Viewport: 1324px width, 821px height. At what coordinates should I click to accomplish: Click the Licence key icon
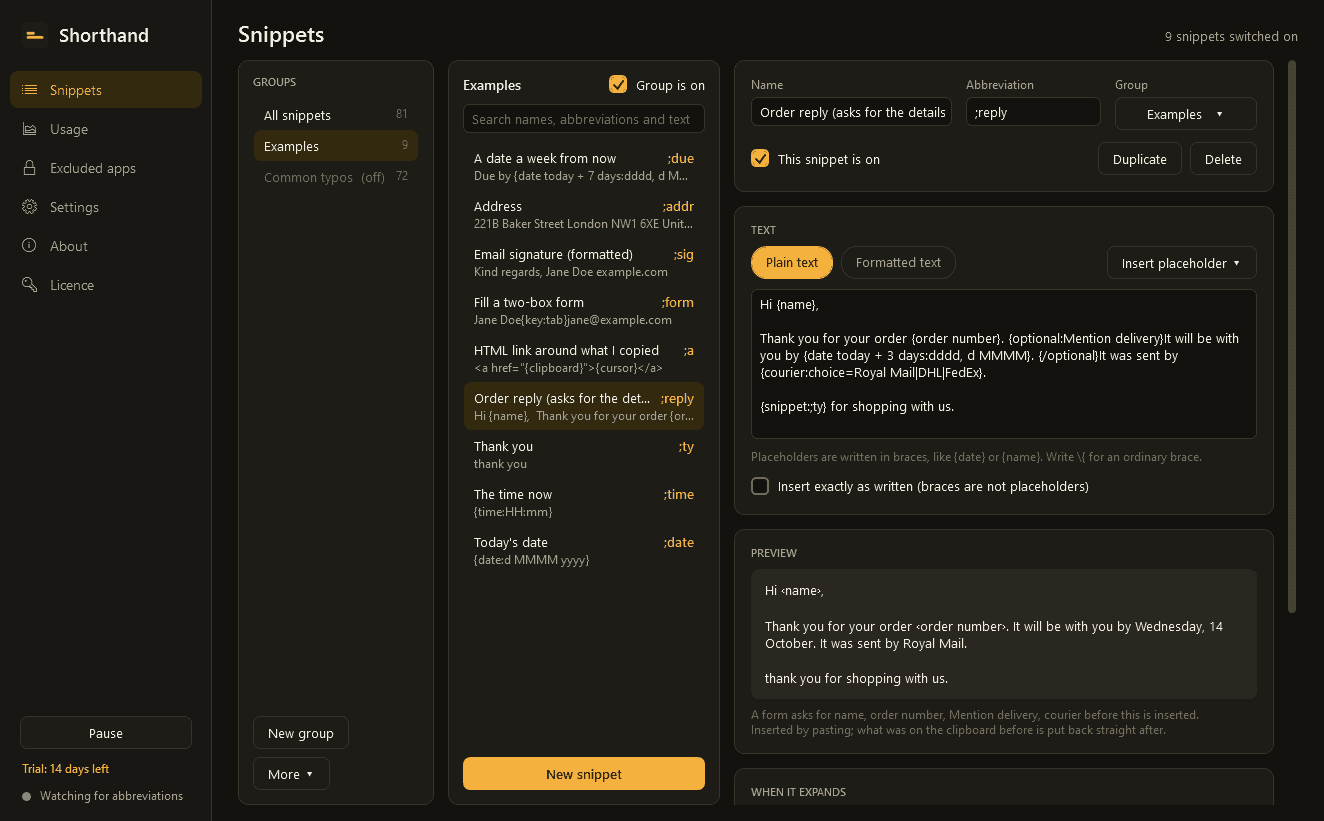tap(30, 285)
